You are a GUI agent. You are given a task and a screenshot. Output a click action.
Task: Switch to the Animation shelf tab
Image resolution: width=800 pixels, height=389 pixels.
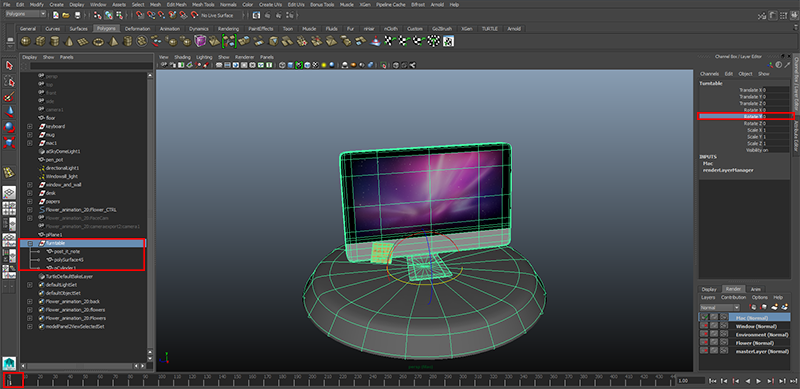169,29
